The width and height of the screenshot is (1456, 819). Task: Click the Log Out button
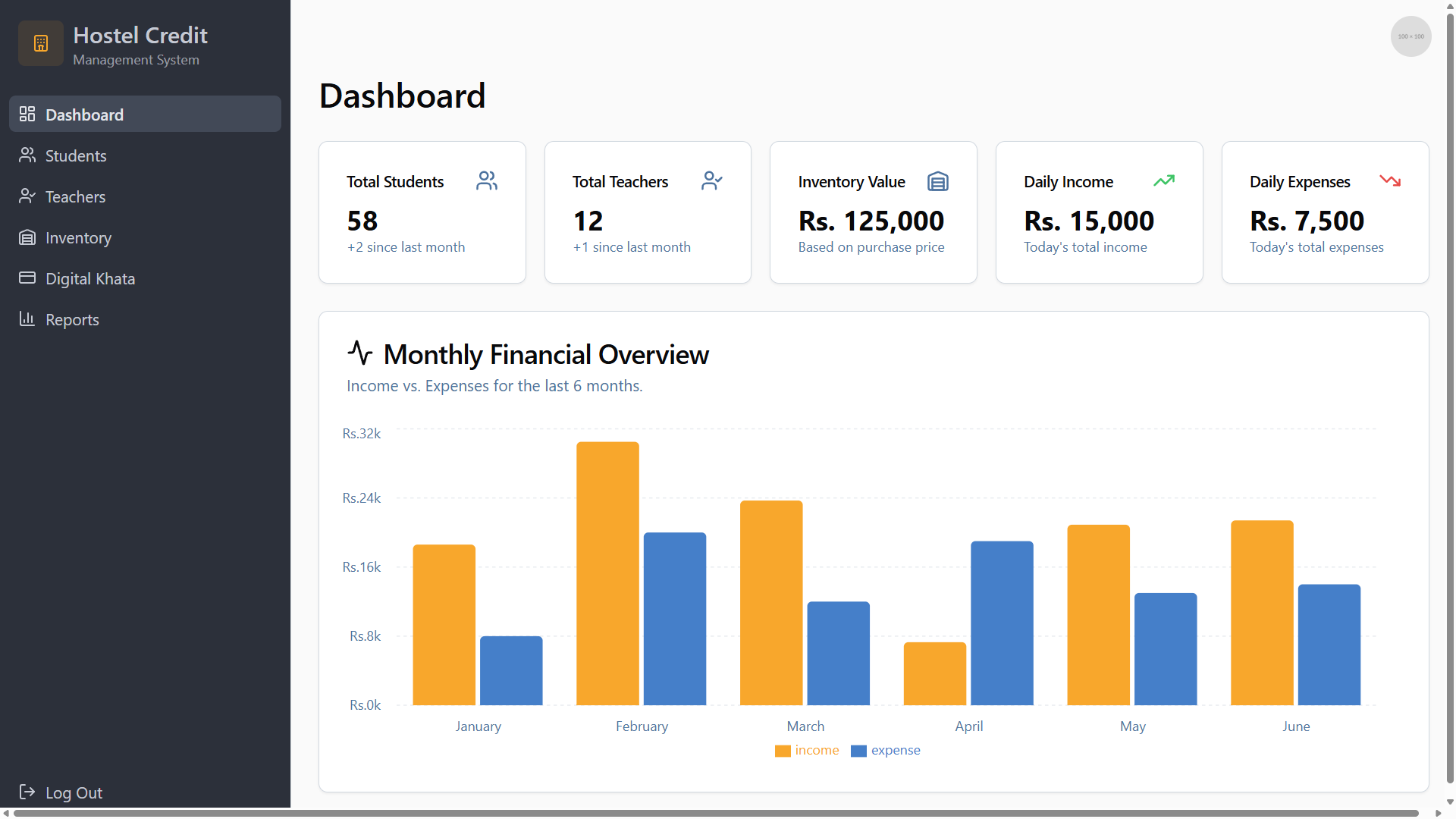click(x=73, y=792)
